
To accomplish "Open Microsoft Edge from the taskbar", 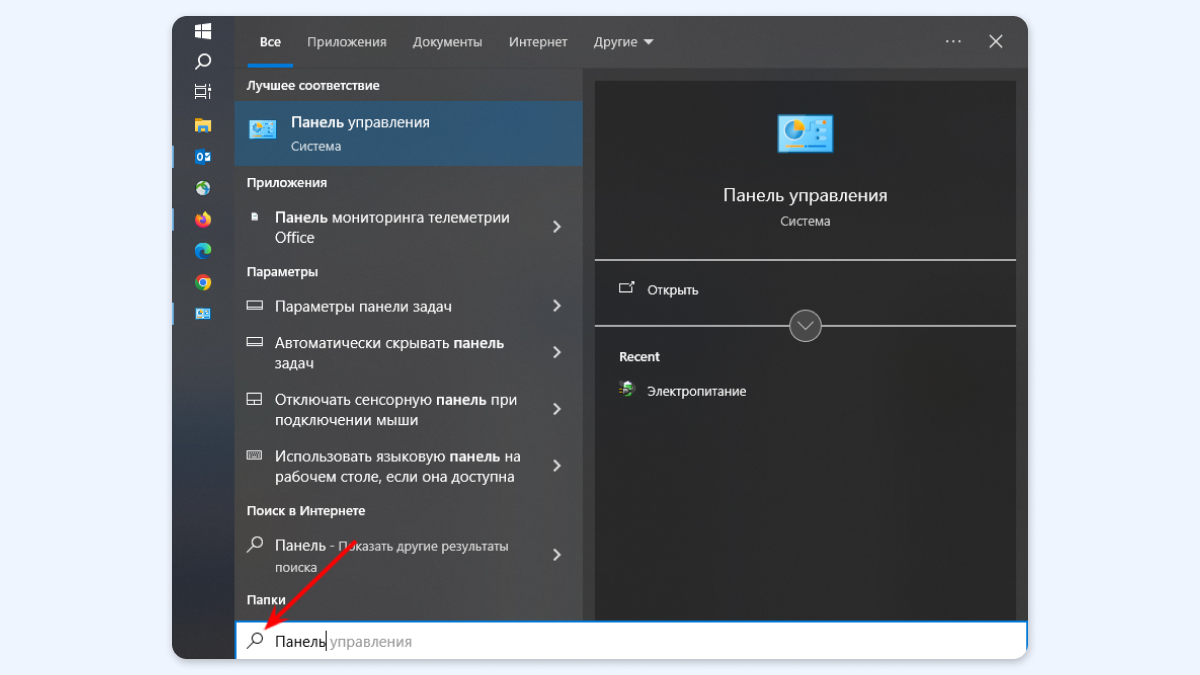I will point(203,251).
